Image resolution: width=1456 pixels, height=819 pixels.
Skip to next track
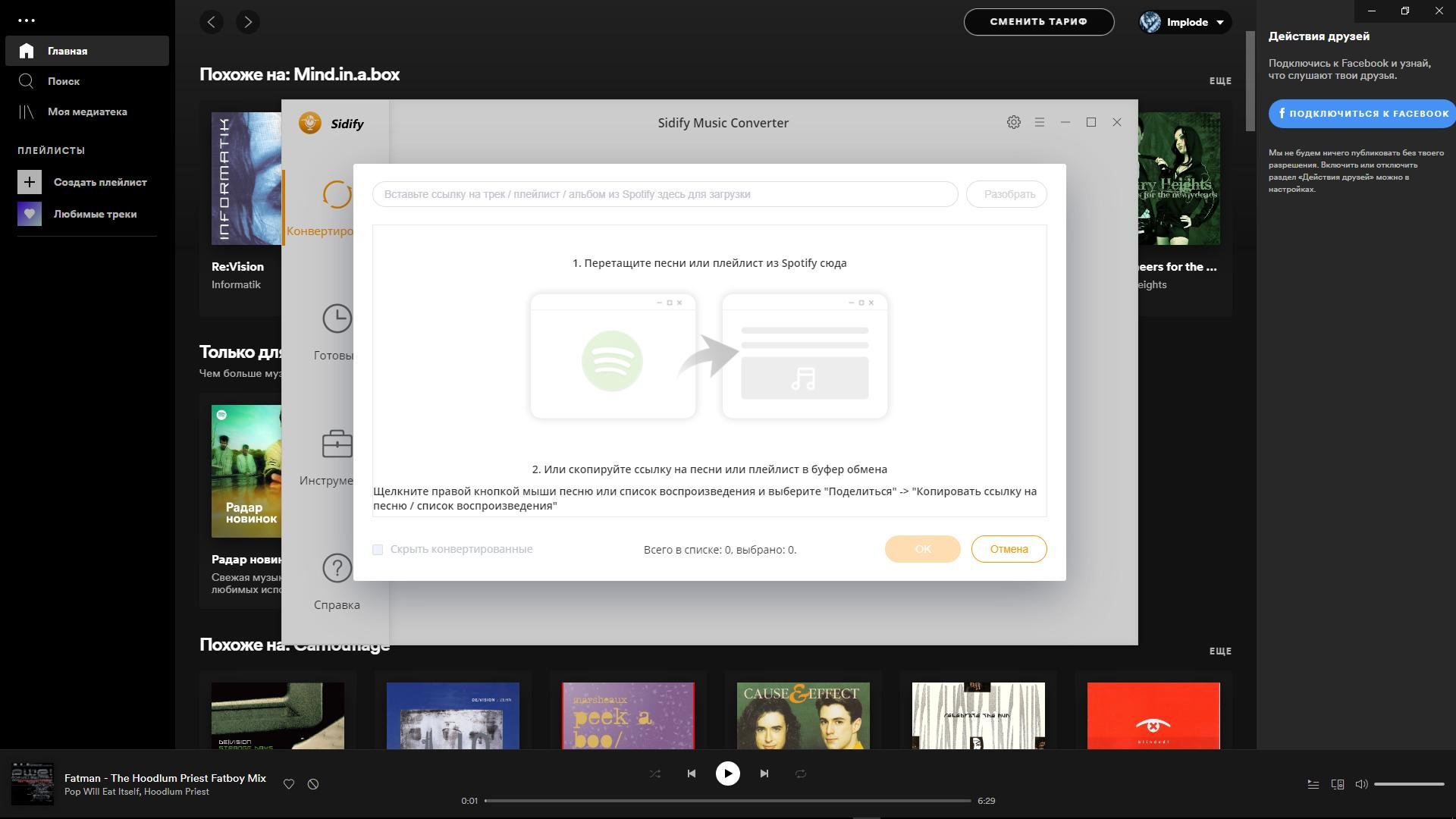(764, 773)
